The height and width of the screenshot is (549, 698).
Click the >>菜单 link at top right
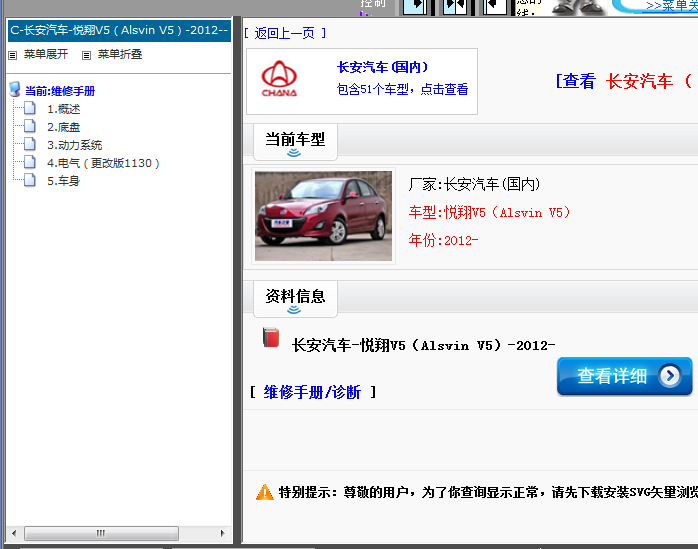[672, 6]
